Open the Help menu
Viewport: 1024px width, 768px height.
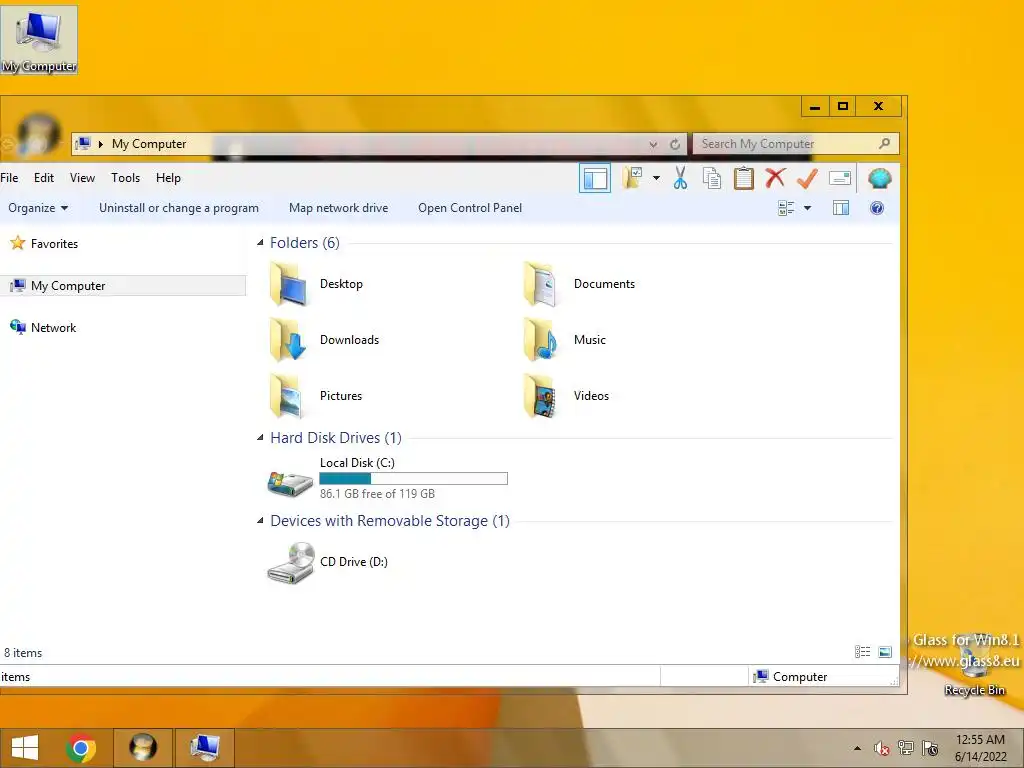[x=168, y=178]
